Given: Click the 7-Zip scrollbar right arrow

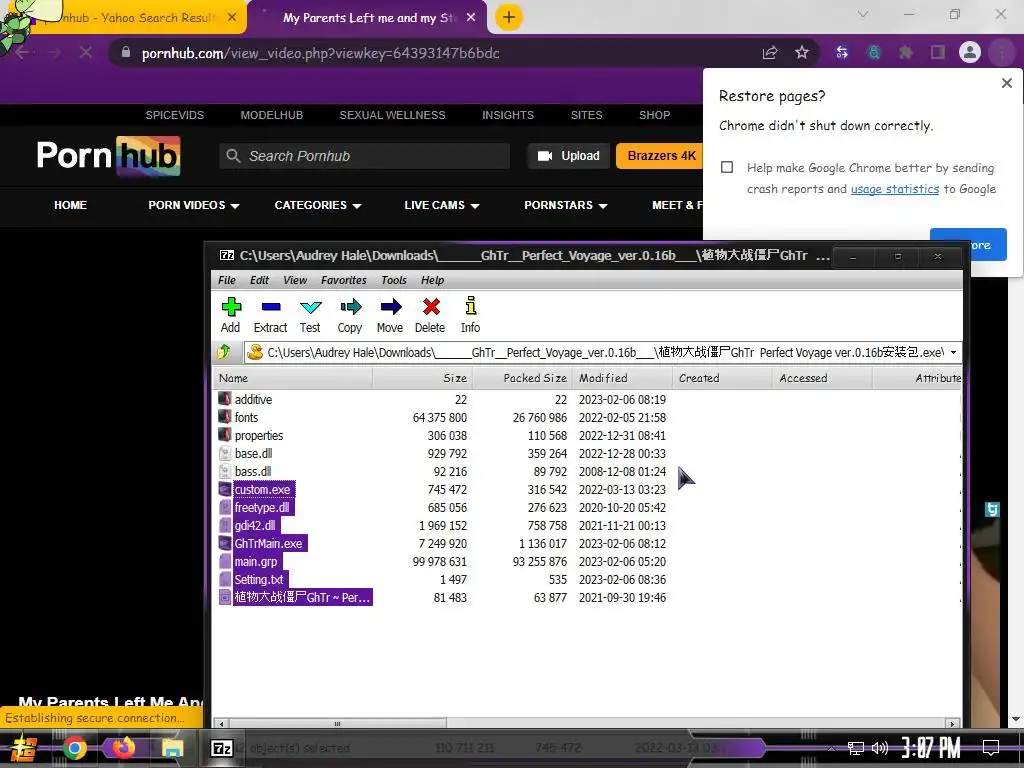Looking at the screenshot, I should 953,724.
